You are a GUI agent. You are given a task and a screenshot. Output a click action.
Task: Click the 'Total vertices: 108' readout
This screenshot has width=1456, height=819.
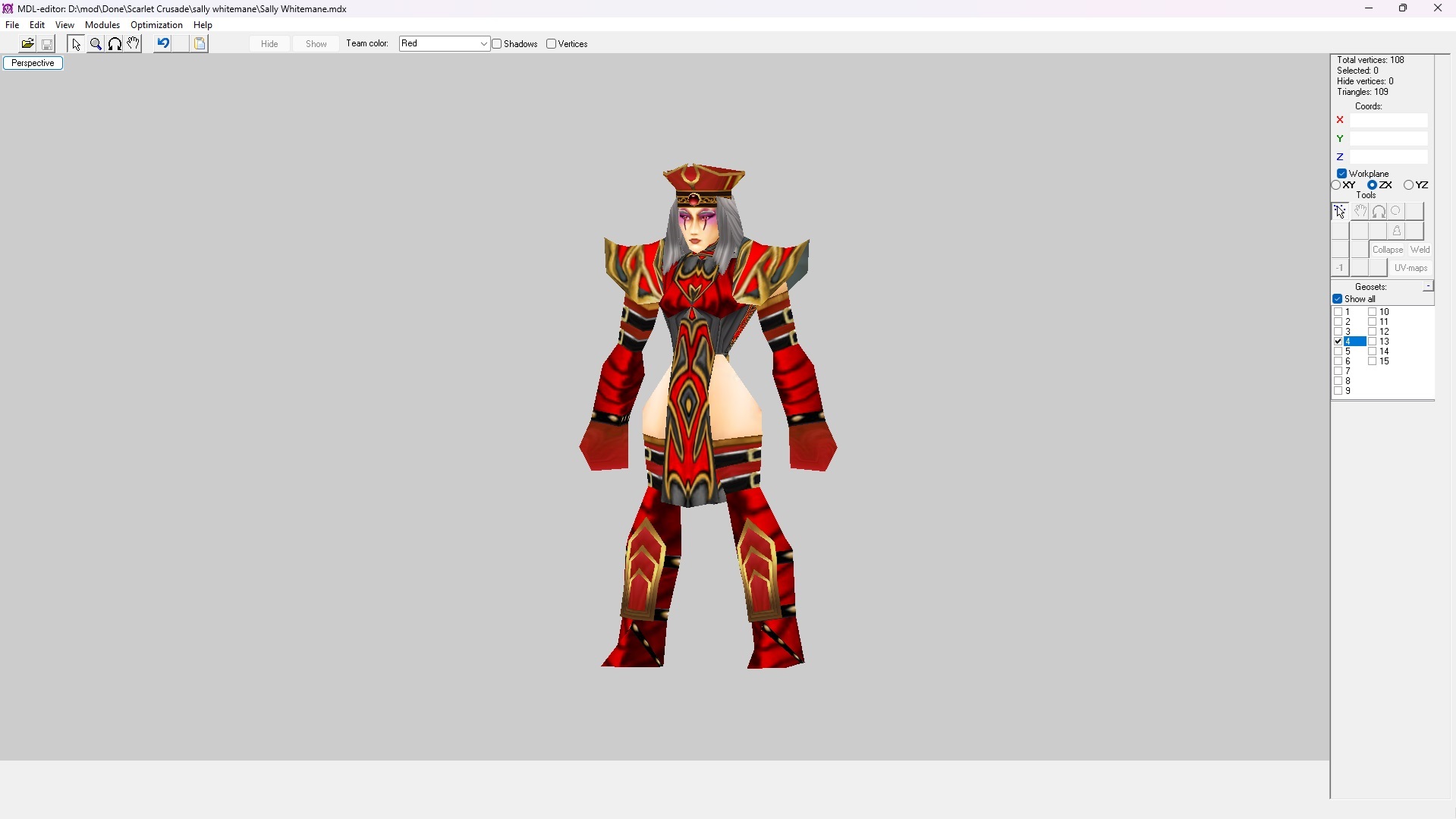[1371, 60]
